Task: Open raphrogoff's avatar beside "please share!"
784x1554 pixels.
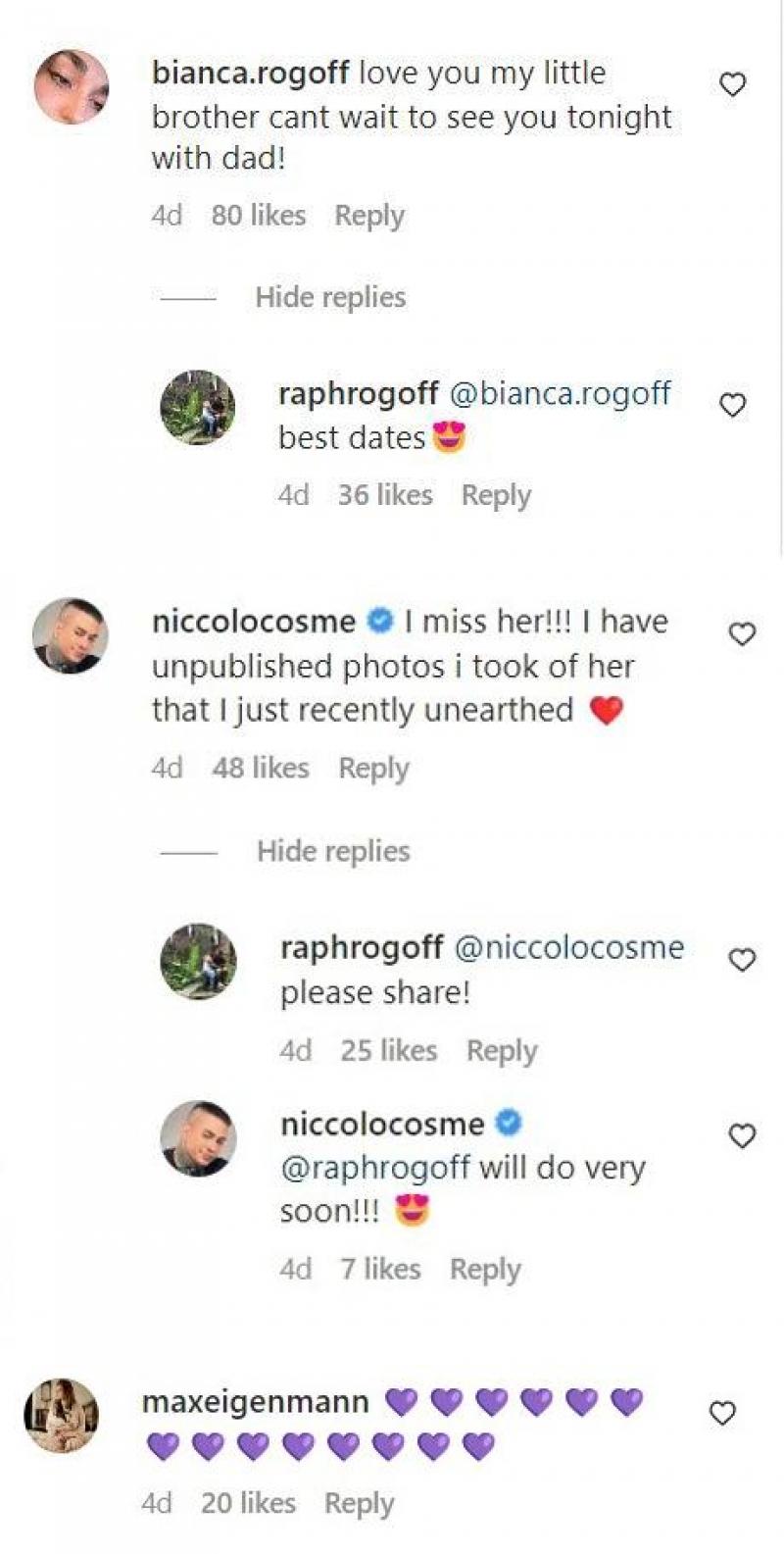Action: [199, 961]
